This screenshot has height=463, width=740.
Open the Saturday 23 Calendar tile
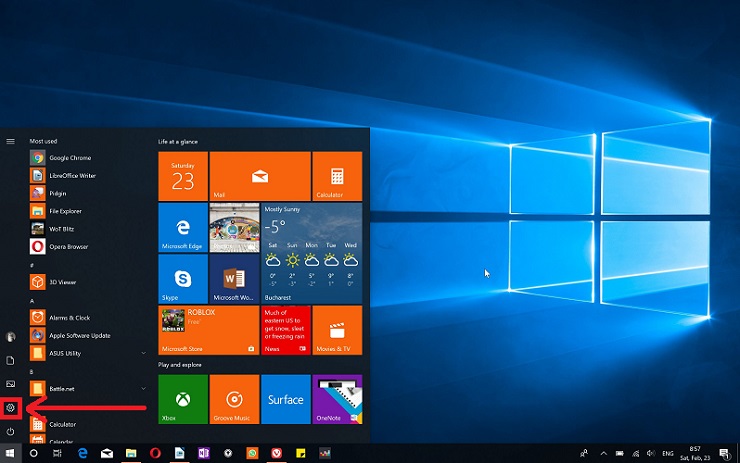183,176
